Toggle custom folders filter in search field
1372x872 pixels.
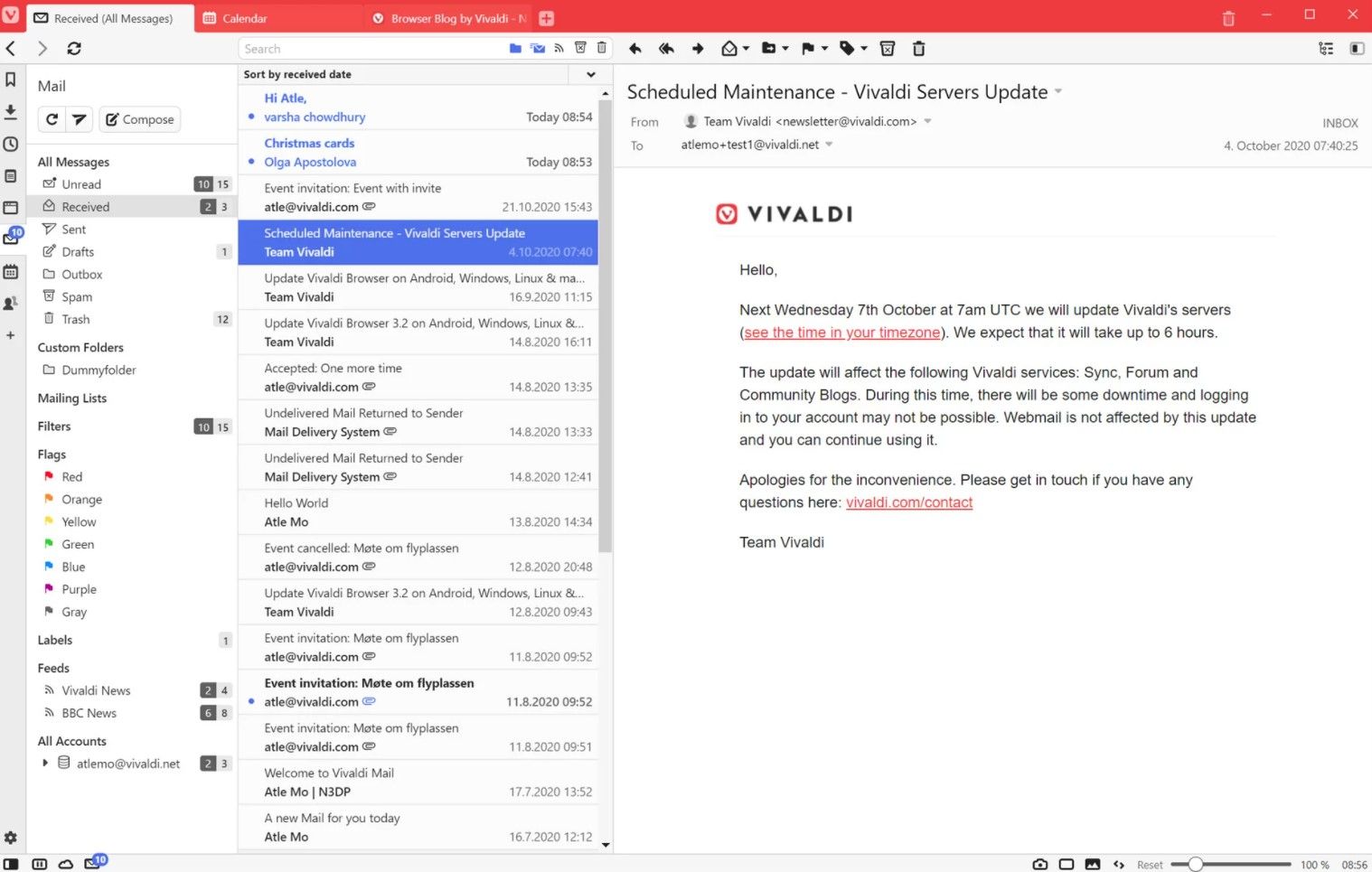click(x=515, y=49)
